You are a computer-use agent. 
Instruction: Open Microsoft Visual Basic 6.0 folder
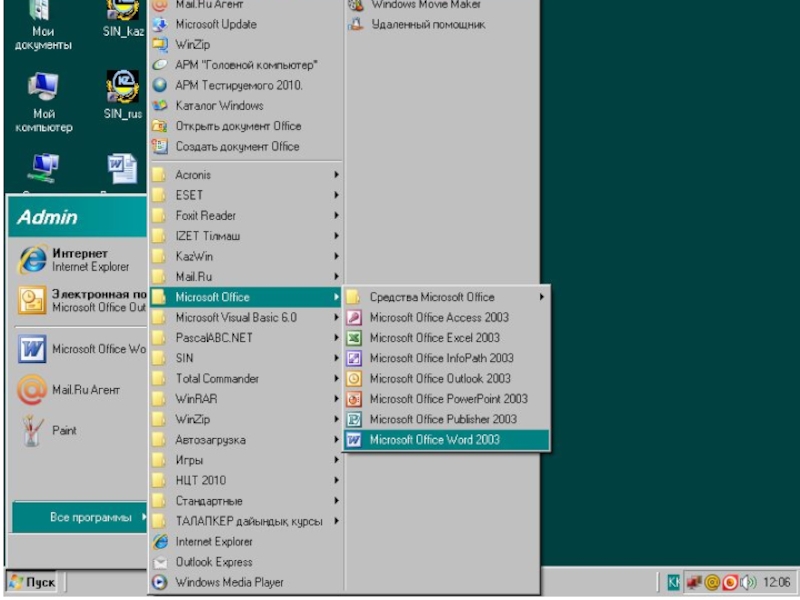[x=246, y=317]
